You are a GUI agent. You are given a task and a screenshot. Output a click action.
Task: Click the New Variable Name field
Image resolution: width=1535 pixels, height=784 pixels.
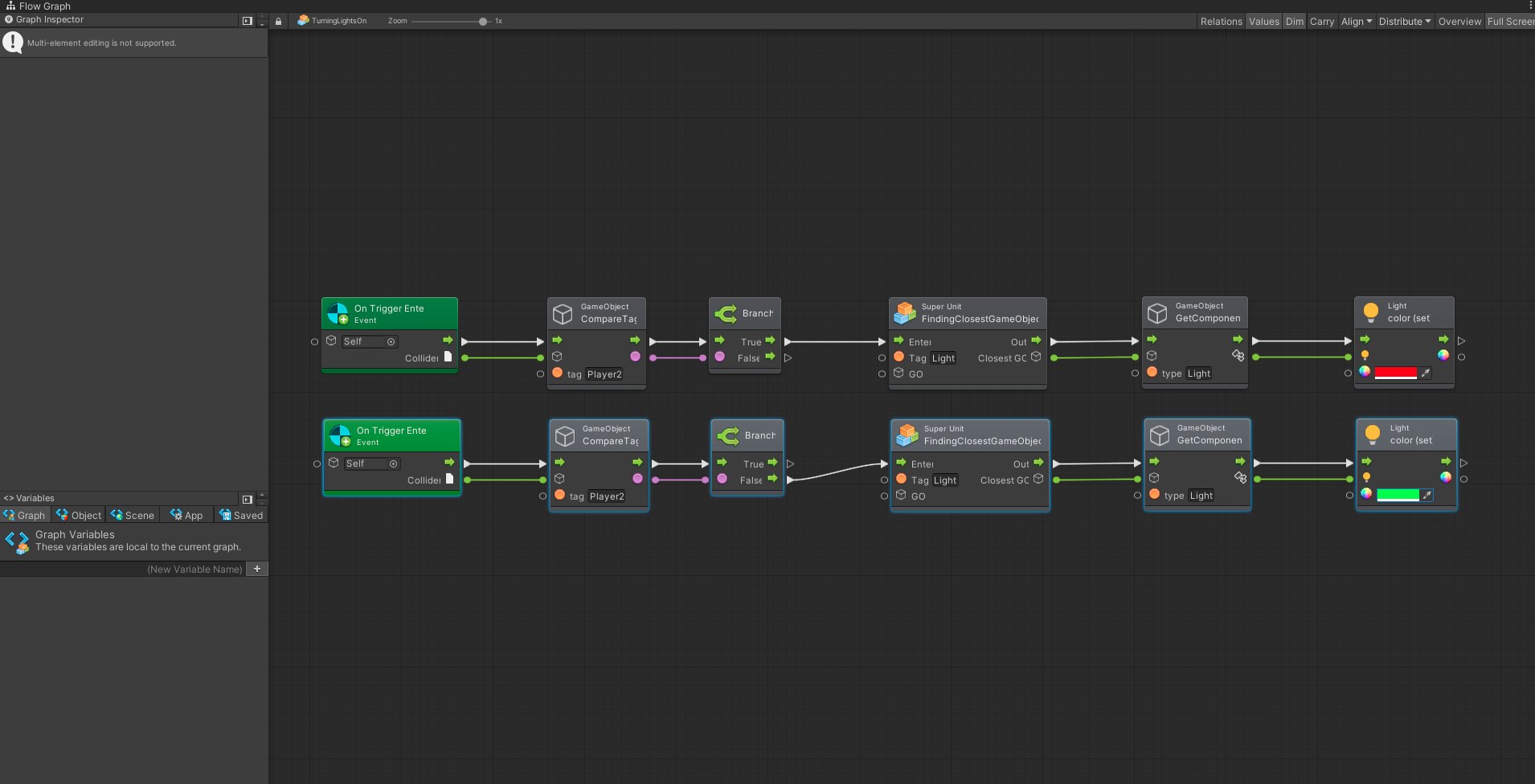pyautogui.click(x=123, y=569)
